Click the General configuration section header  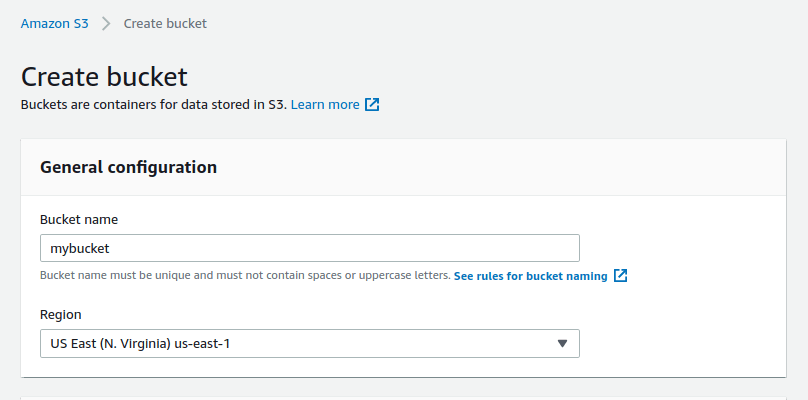pyautogui.click(x=128, y=168)
